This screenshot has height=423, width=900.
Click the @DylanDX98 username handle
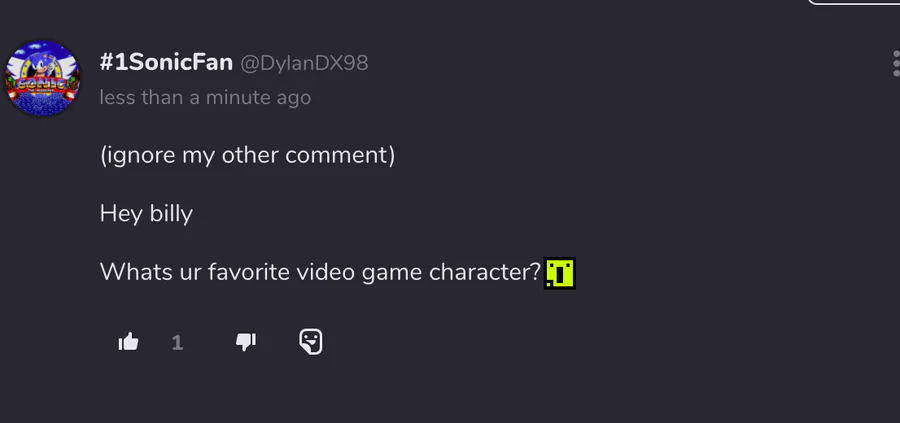click(304, 63)
